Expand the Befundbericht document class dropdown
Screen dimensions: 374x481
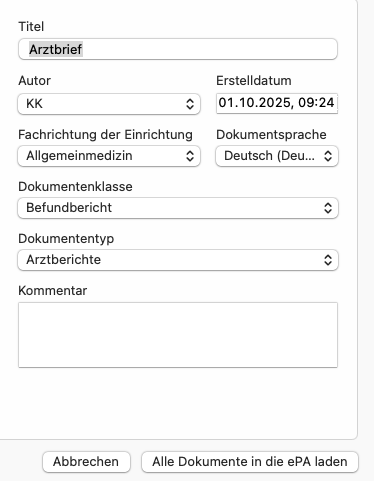click(x=178, y=208)
